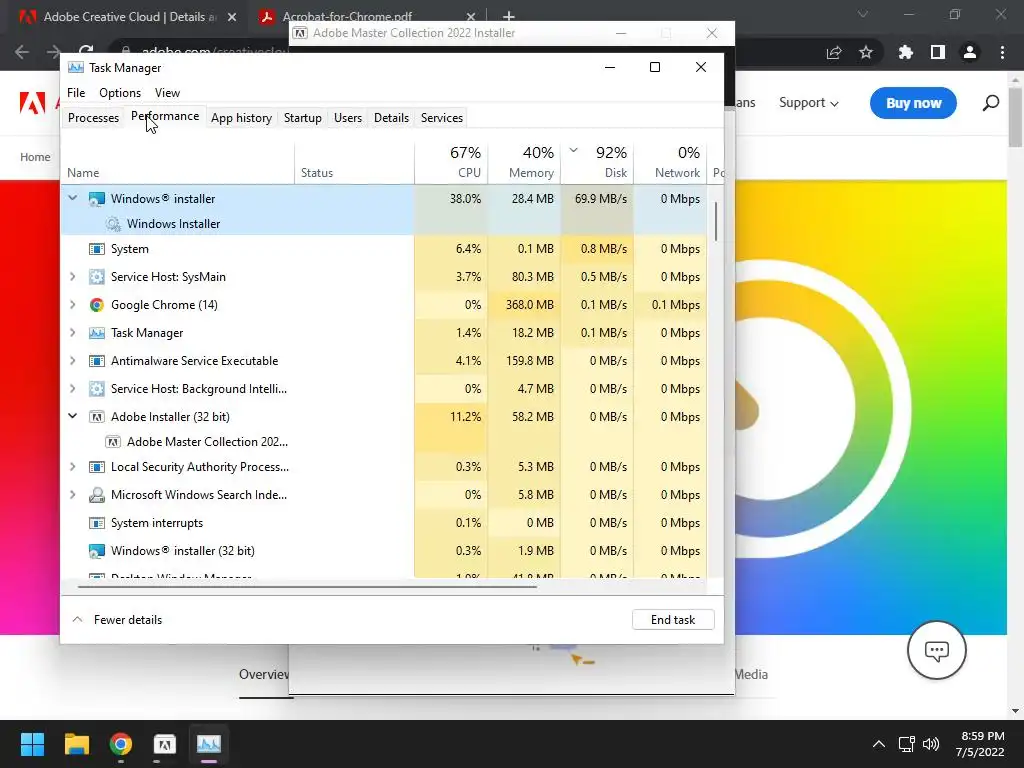This screenshot has width=1024, height=768.
Task: Switch to the Performance tab
Action: [165, 116]
